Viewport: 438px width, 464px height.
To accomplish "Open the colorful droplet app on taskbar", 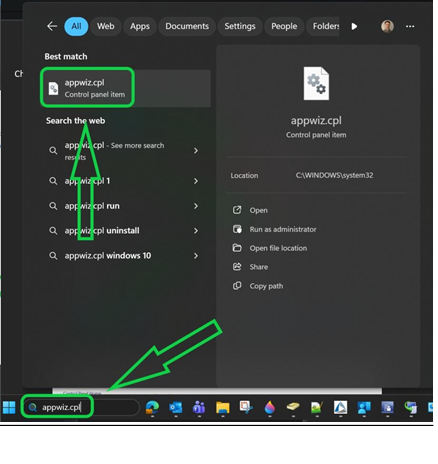I will tap(270, 407).
